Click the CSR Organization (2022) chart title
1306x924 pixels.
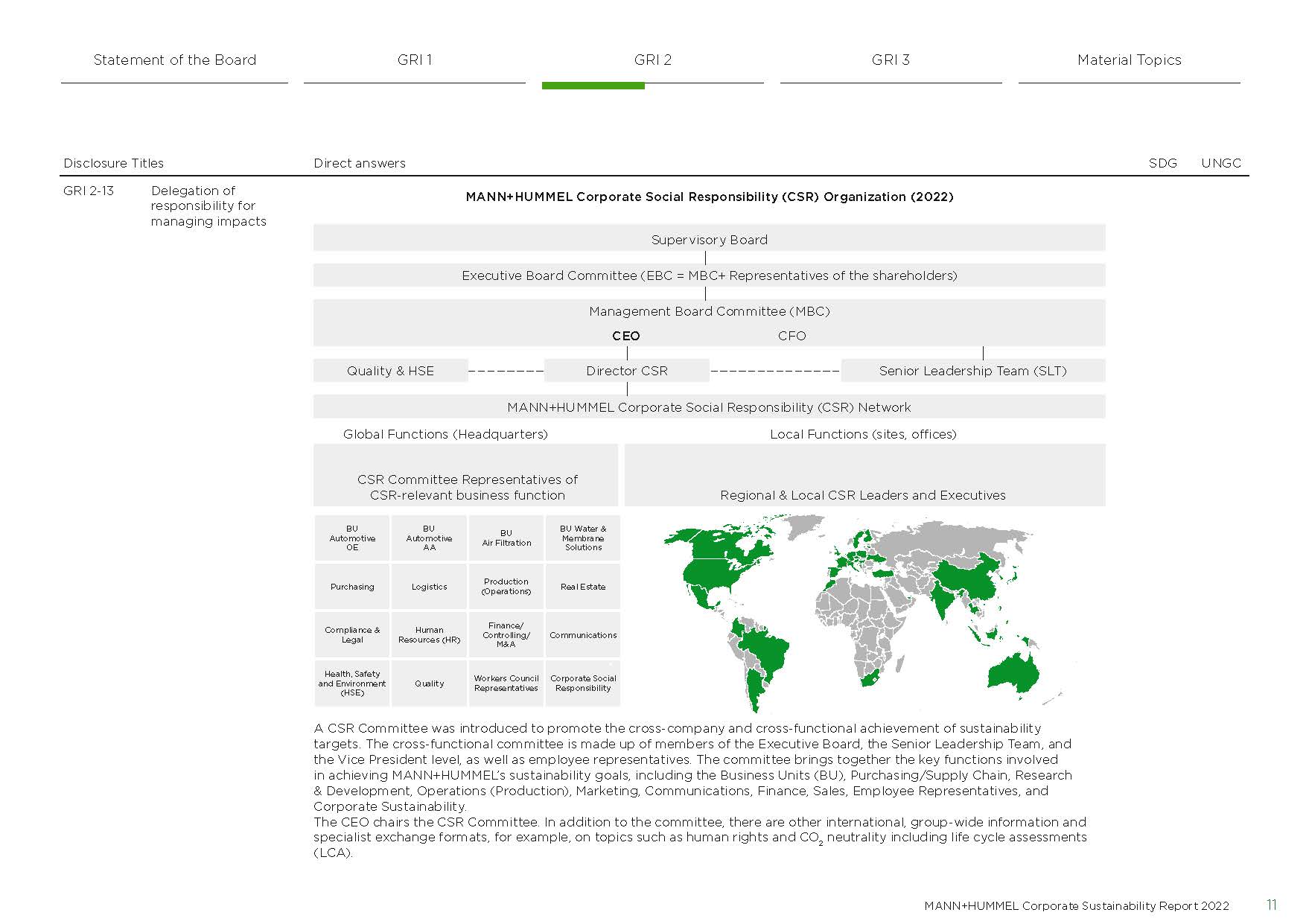[709, 197]
